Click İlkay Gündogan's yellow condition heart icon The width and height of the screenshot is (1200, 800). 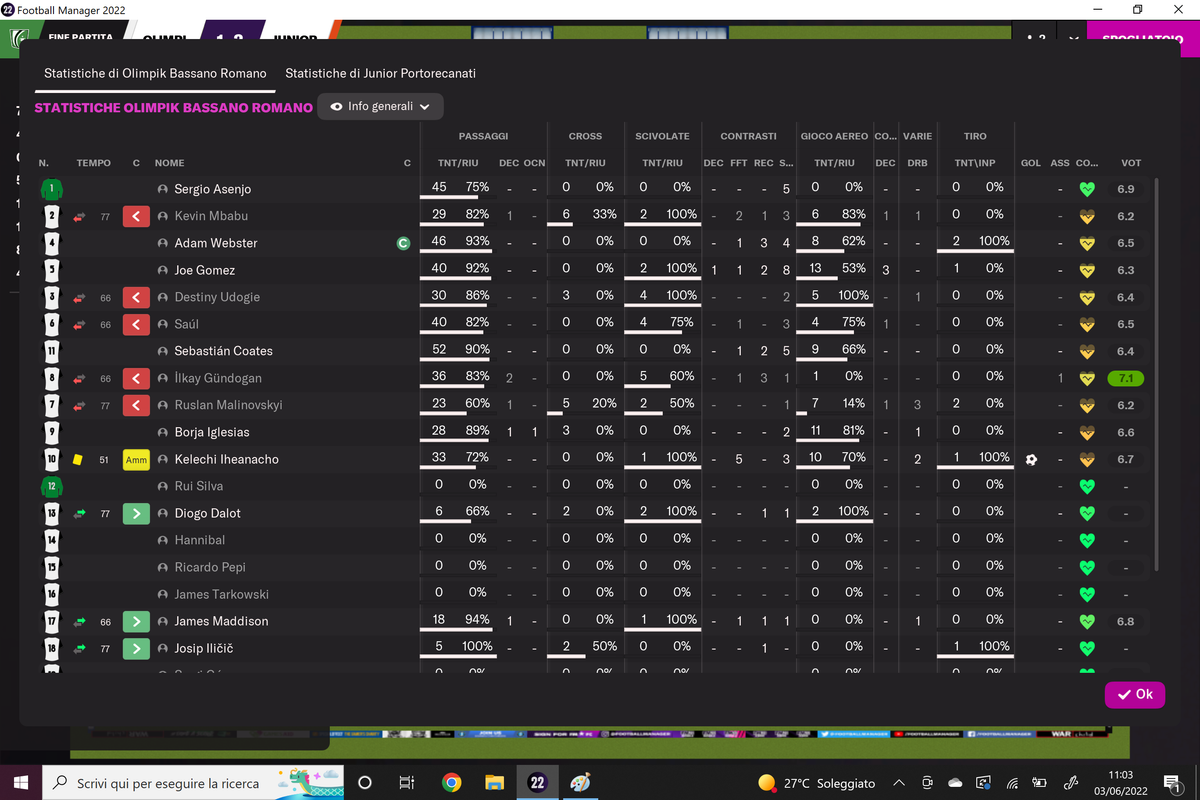[x=1087, y=378]
